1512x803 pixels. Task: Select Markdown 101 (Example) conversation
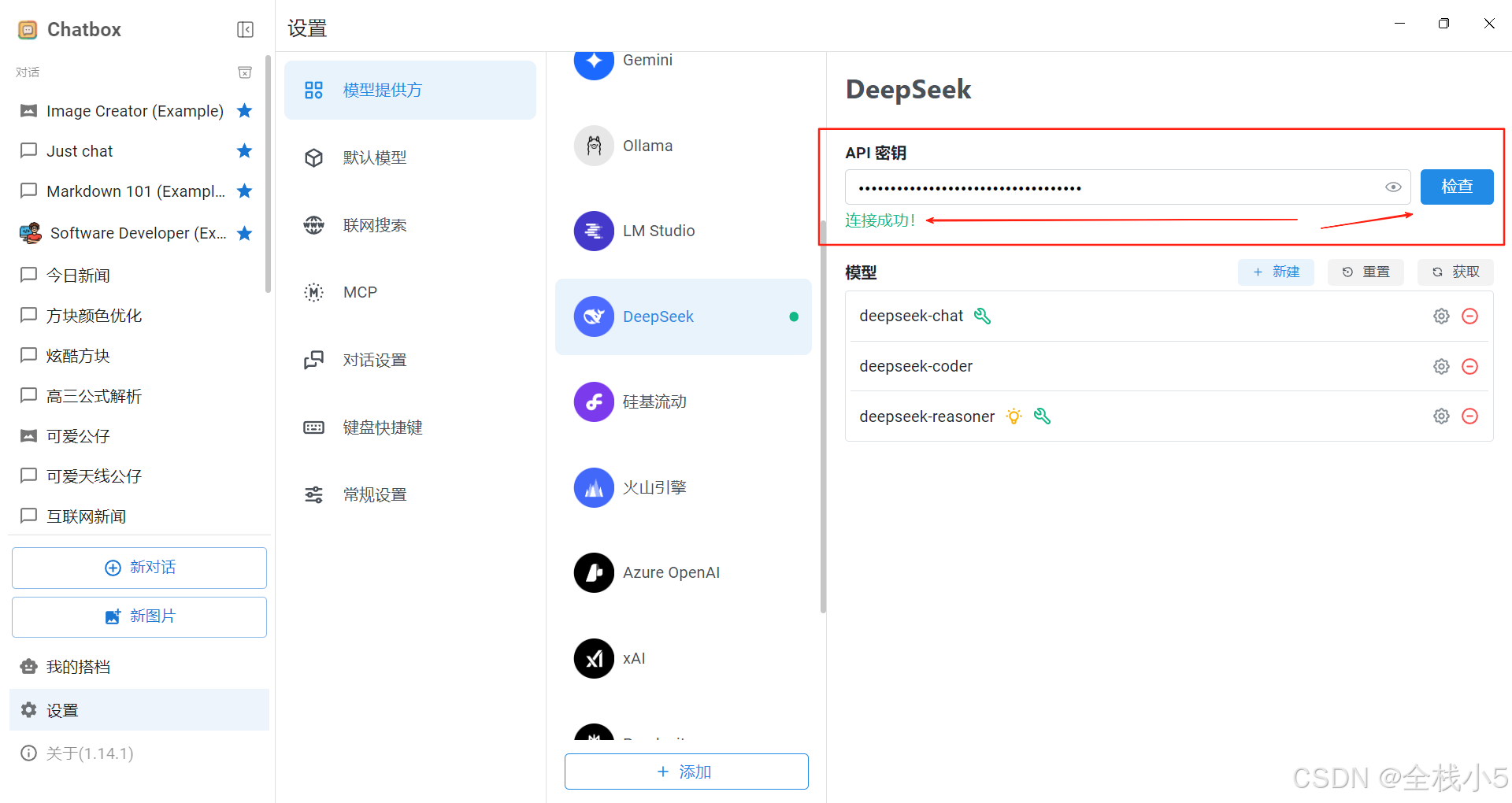(x=135, y=191)
